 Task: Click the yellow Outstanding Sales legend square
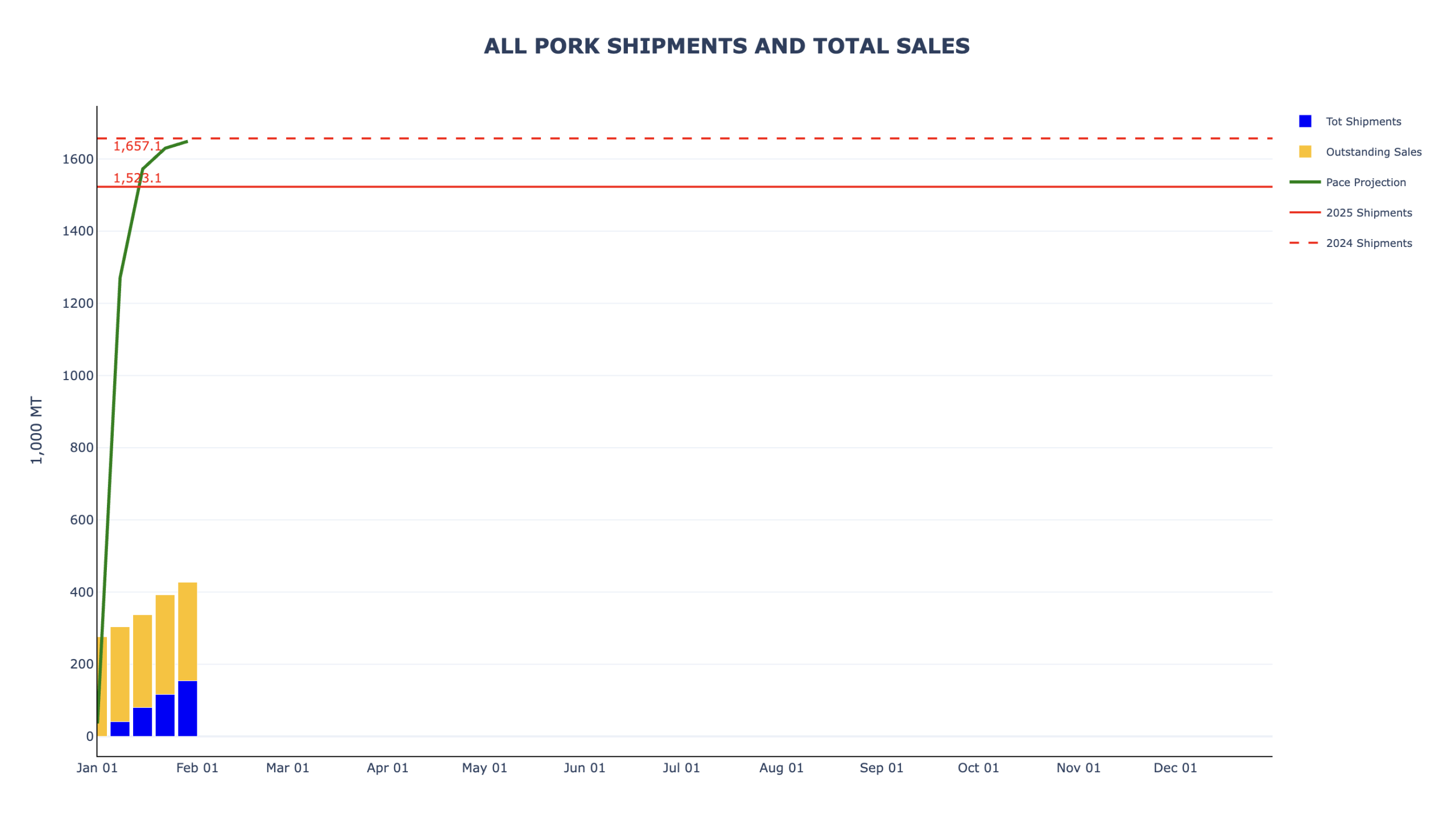[x=1304, y=151]
